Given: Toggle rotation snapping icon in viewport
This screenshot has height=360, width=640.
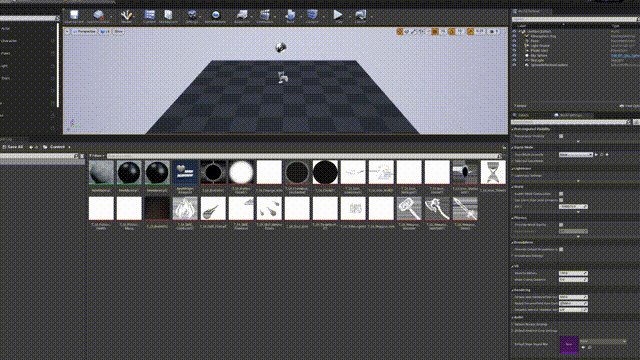Looking at the screenshot, I should tap(452, 31).
